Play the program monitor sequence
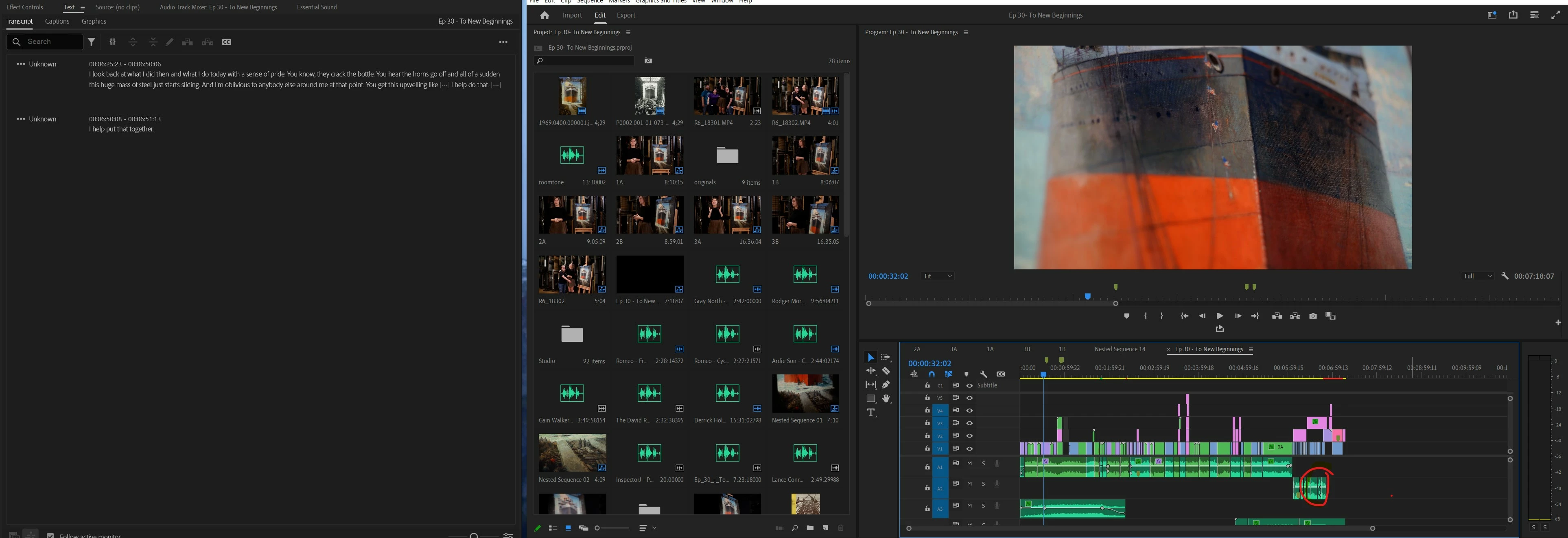Screen dimensions: 1568x538 [x=1219, y=316]
